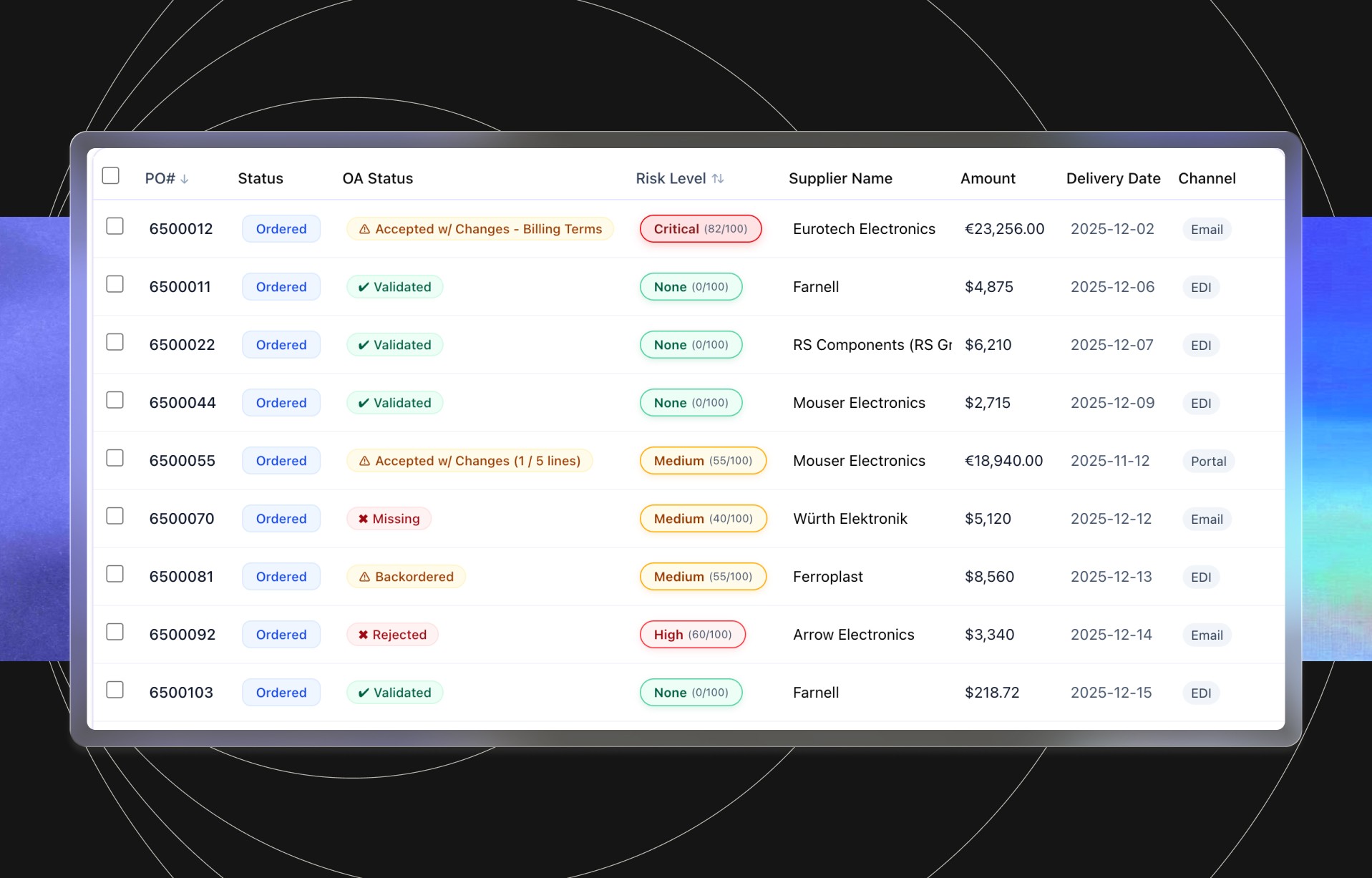Click the amount €23,256.00
The width and height of the screenshot is (1372, 878).
(x=1004, y=229)
